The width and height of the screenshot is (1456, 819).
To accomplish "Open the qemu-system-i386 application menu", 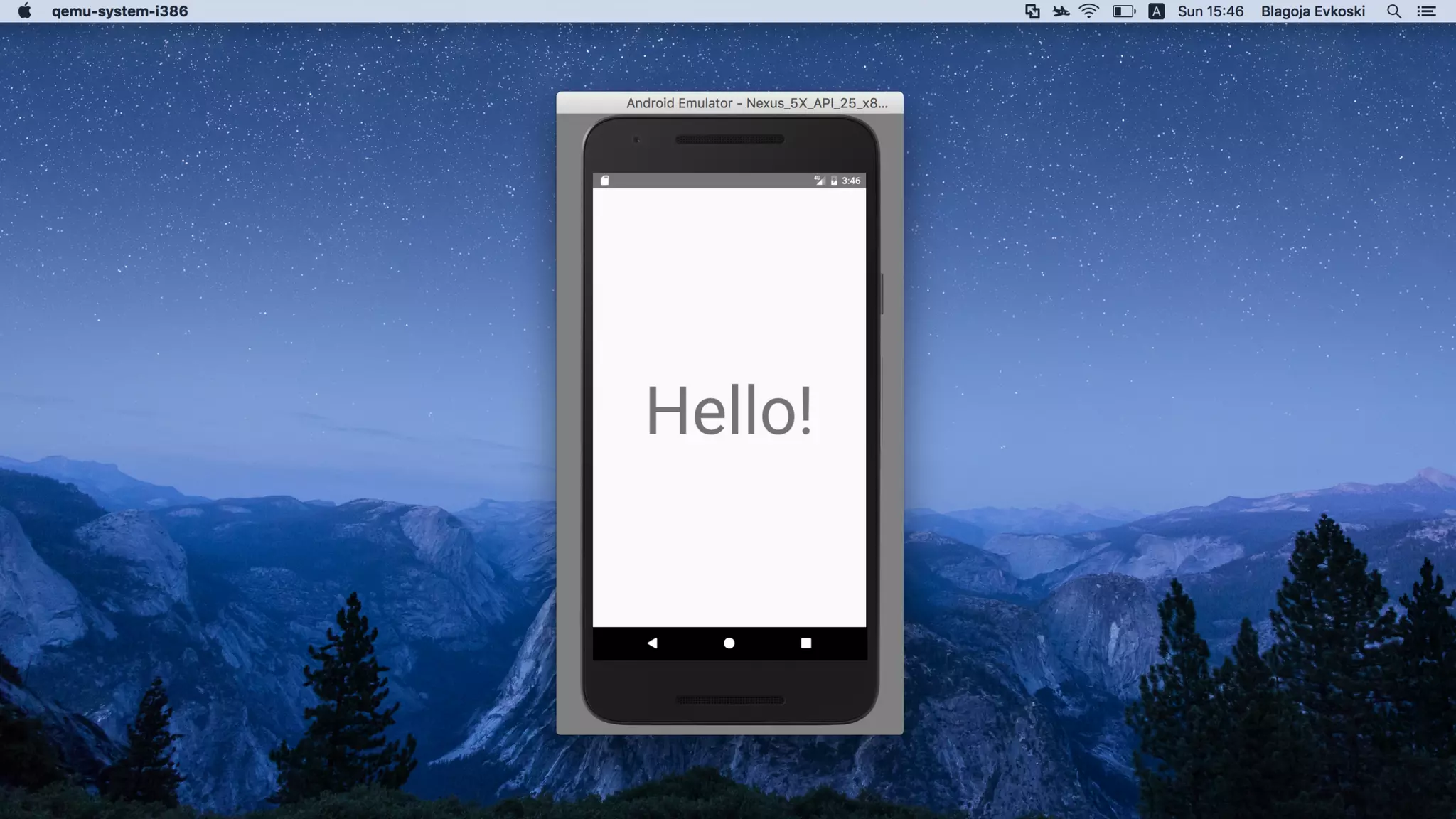I will coord(119,11).
